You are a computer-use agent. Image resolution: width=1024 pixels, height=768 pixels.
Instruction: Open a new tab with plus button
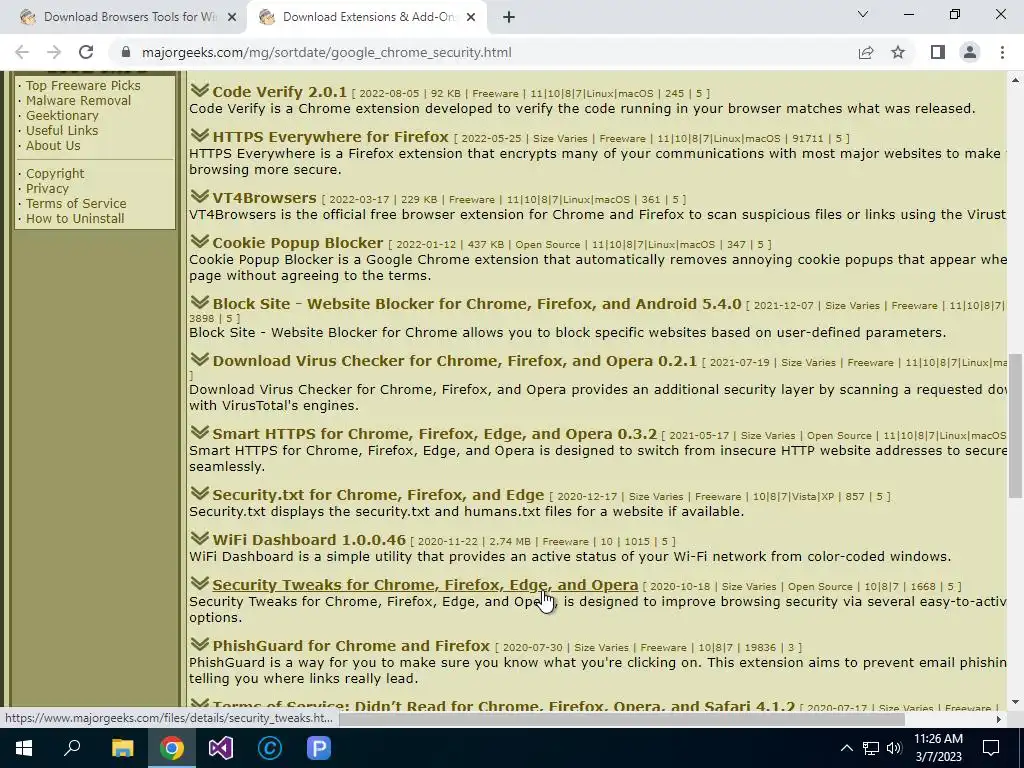point(509,17)
